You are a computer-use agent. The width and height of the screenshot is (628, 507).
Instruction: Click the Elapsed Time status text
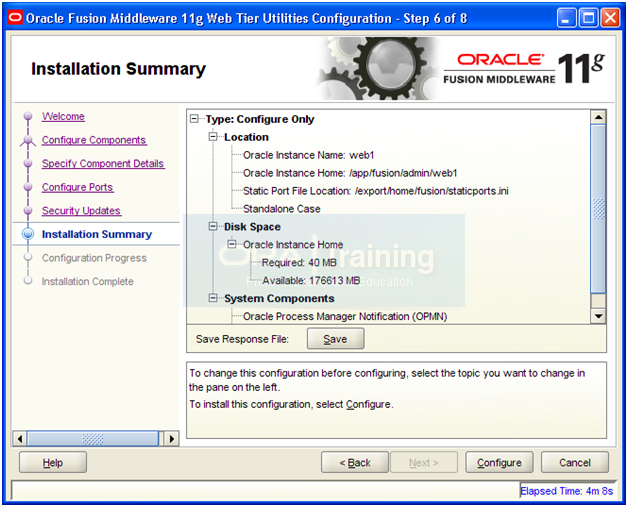click(566, 491)
